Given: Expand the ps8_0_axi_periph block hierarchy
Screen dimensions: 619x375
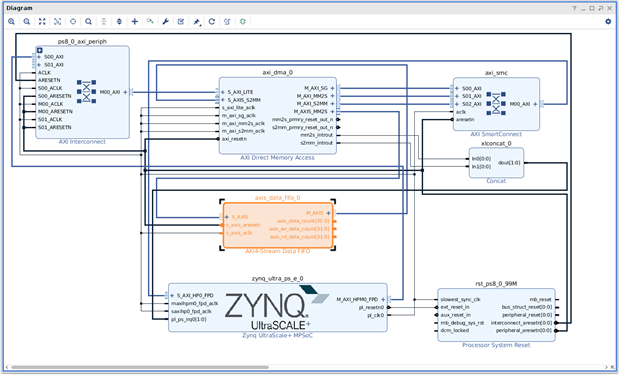Looking at the screenshot, I should point(39,50).
